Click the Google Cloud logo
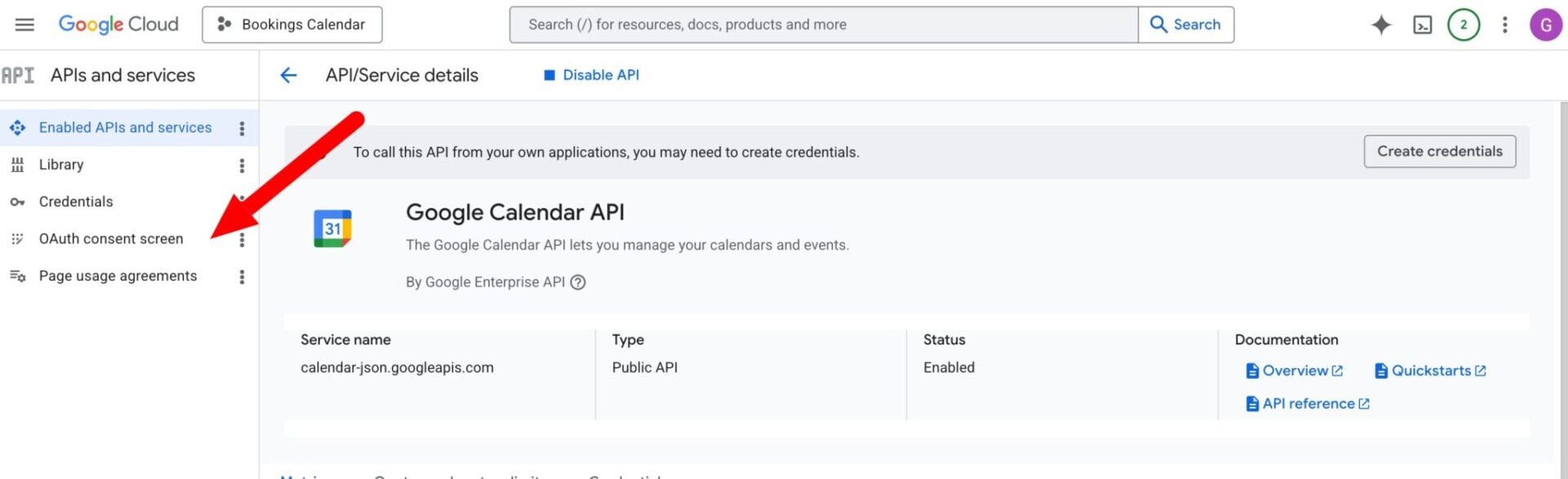 [118, 24]
